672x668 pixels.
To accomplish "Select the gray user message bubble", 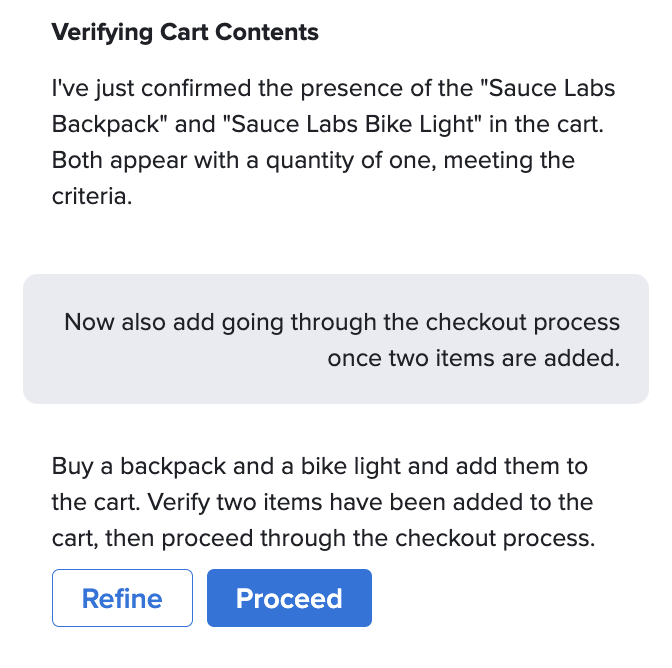I will pyautogui.click(x=336, y=339).
